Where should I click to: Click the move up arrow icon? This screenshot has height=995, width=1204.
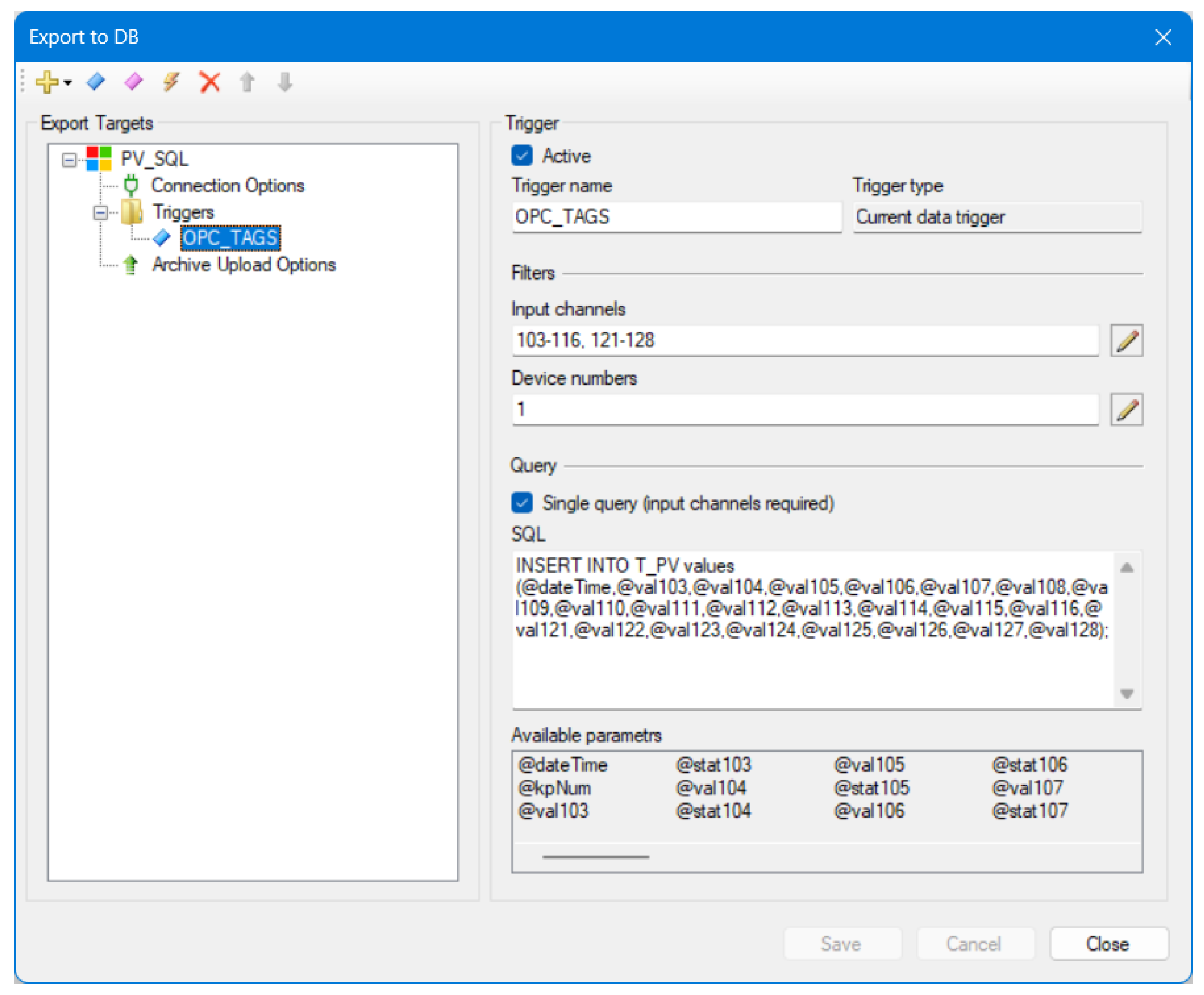point(247,82)
